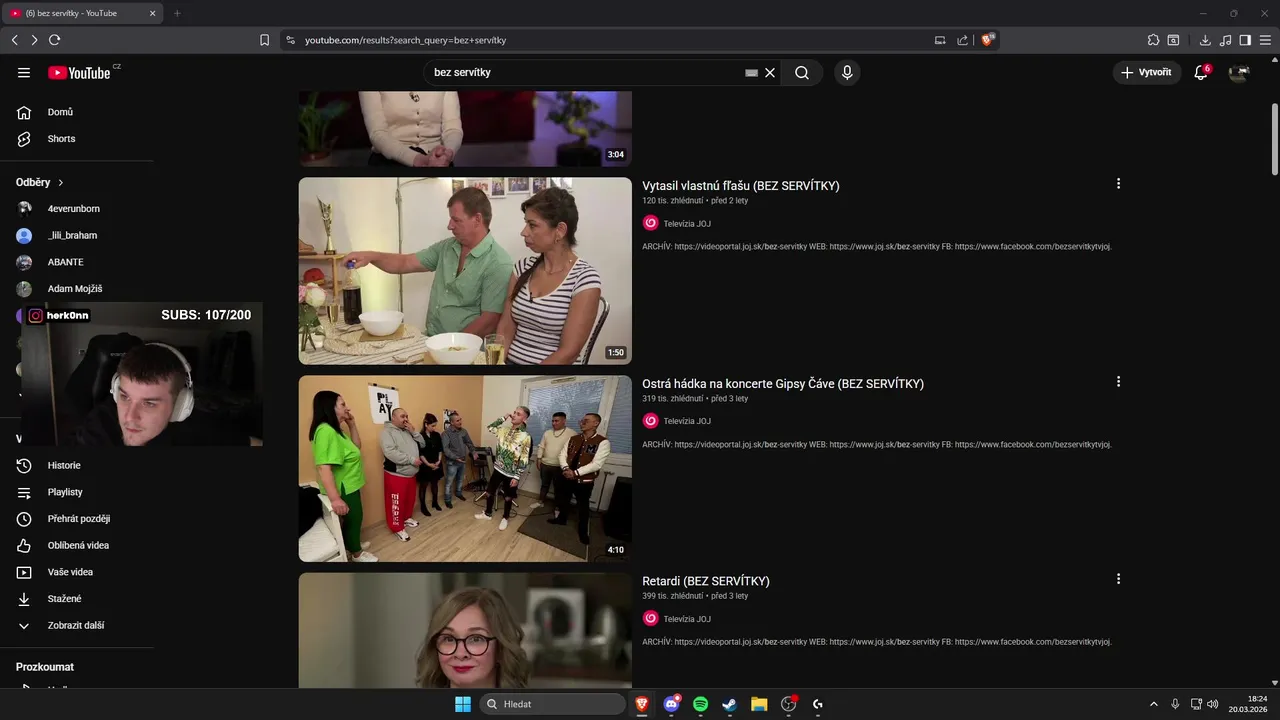
Task: Open 'Vytasil vlastnú fľašu (BEZ SERVÍTKY)' video title
Action: coord(741,186)
